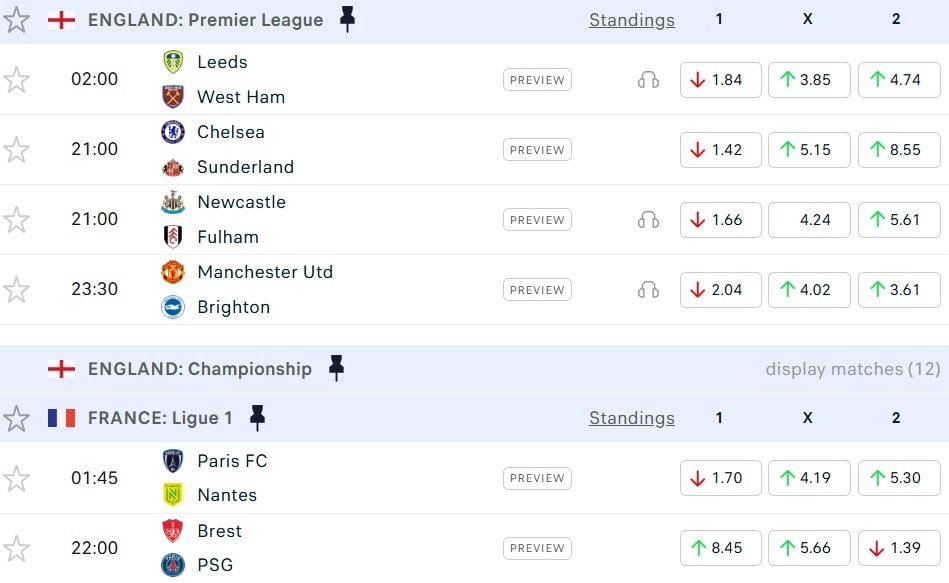This screenshot has height=583, width=949.
Task: Expand Championship display matches (12)
Action: [x=852, y=369]
